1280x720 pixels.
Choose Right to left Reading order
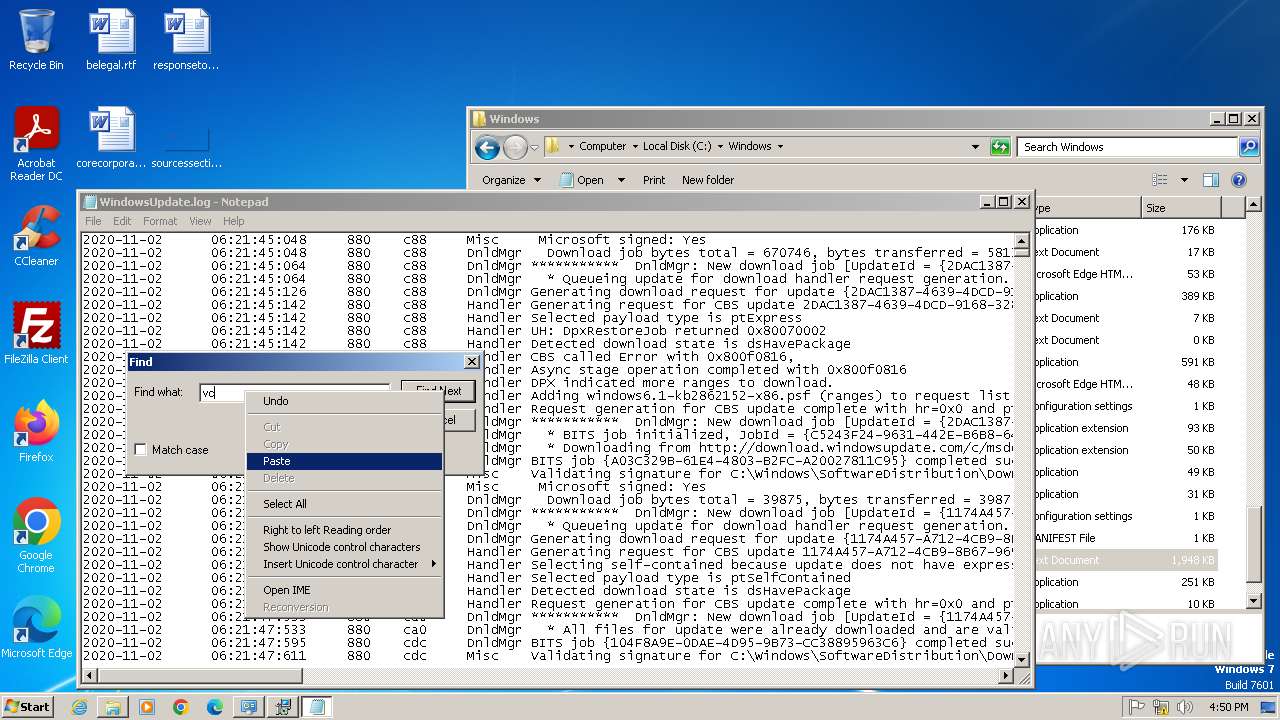(x=344, y=530)
